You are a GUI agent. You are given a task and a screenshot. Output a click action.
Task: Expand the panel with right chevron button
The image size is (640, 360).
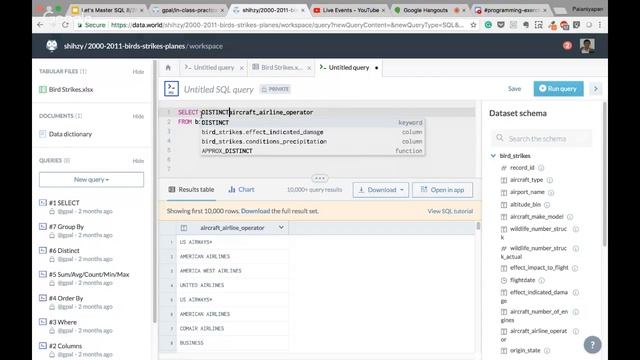(596, 89)
